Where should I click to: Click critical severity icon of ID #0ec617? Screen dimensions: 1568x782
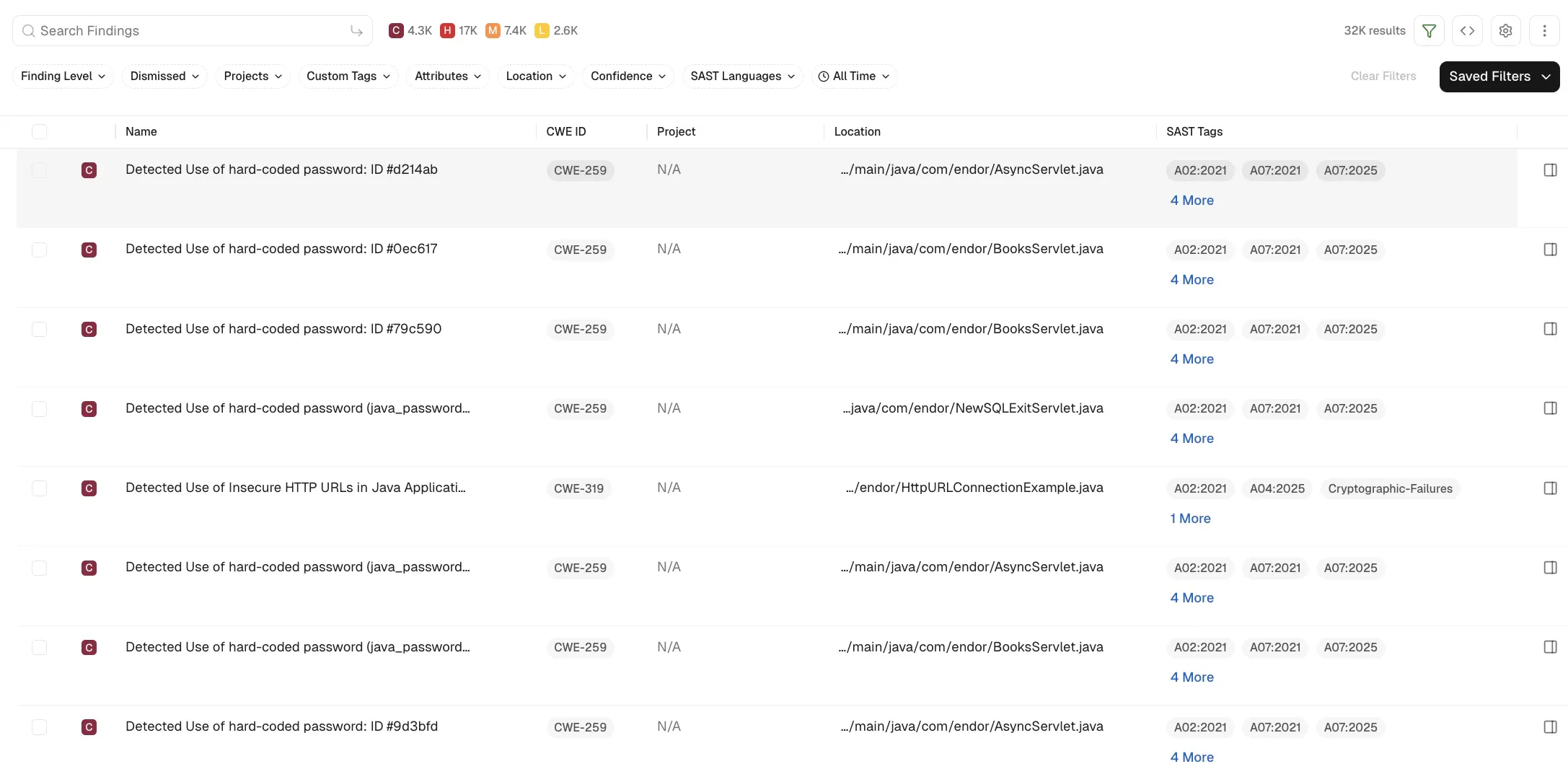coord(89,250)
